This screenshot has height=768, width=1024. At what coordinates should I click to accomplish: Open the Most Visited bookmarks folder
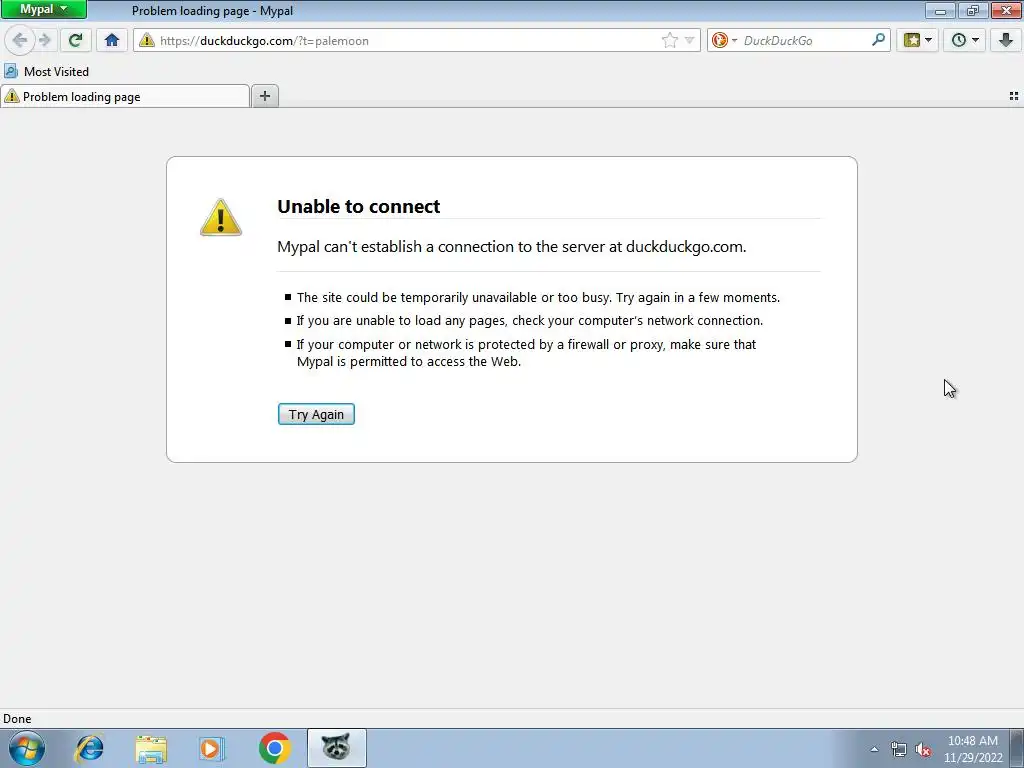[46, 72]
